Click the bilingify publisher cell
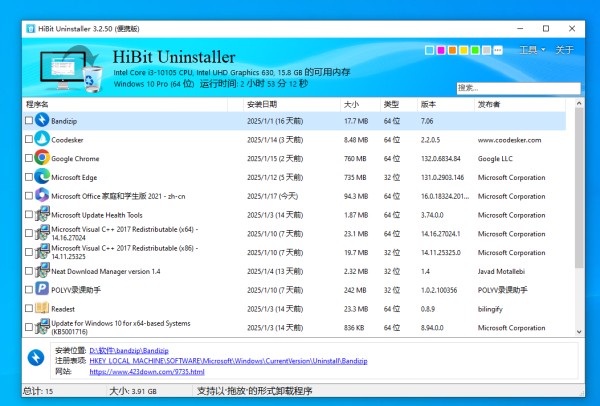 (490, 309)
